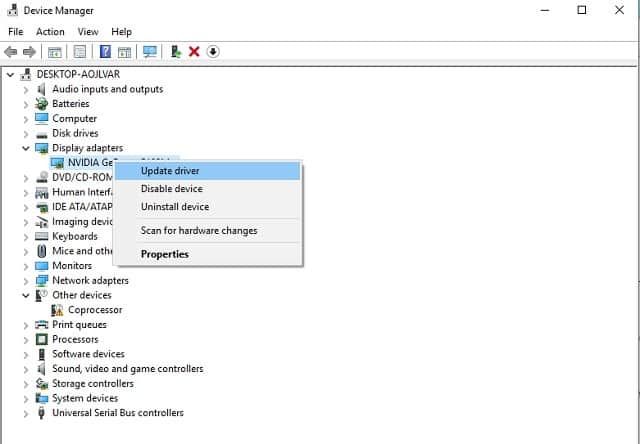Select the Coprocessor label

tap(95, 310)
